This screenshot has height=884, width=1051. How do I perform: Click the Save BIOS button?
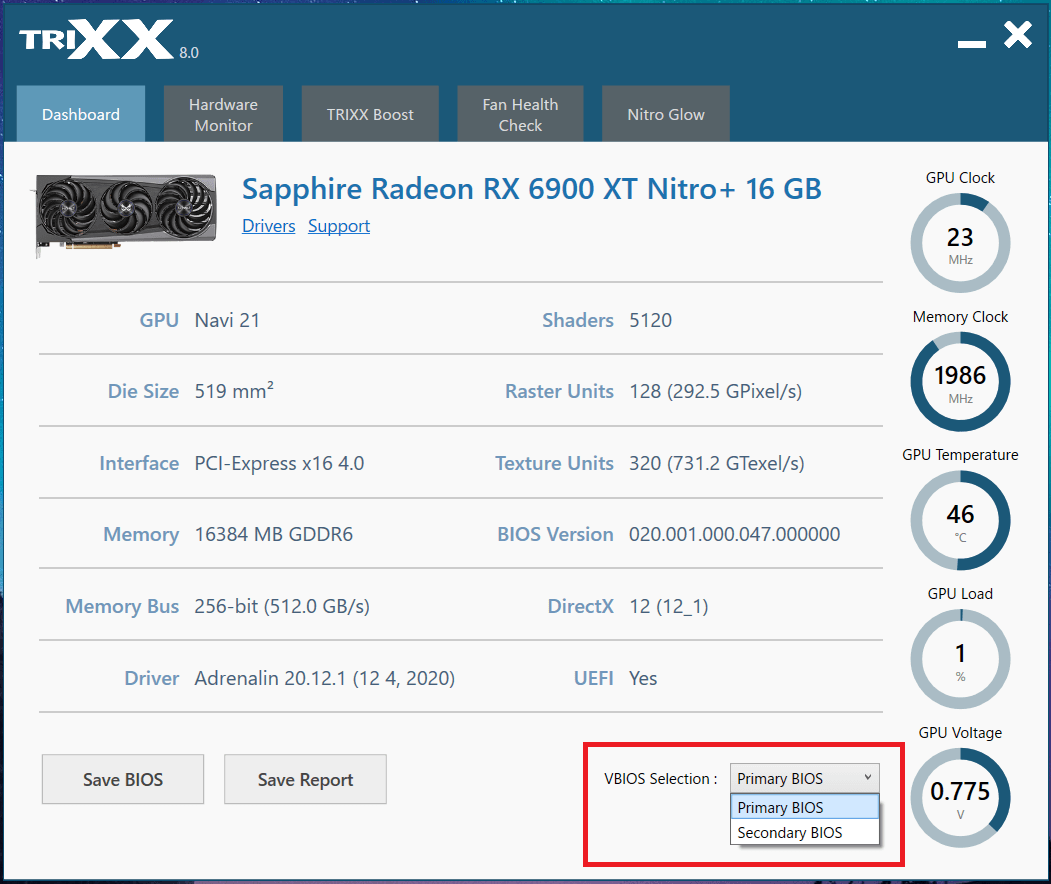[123, 779]
